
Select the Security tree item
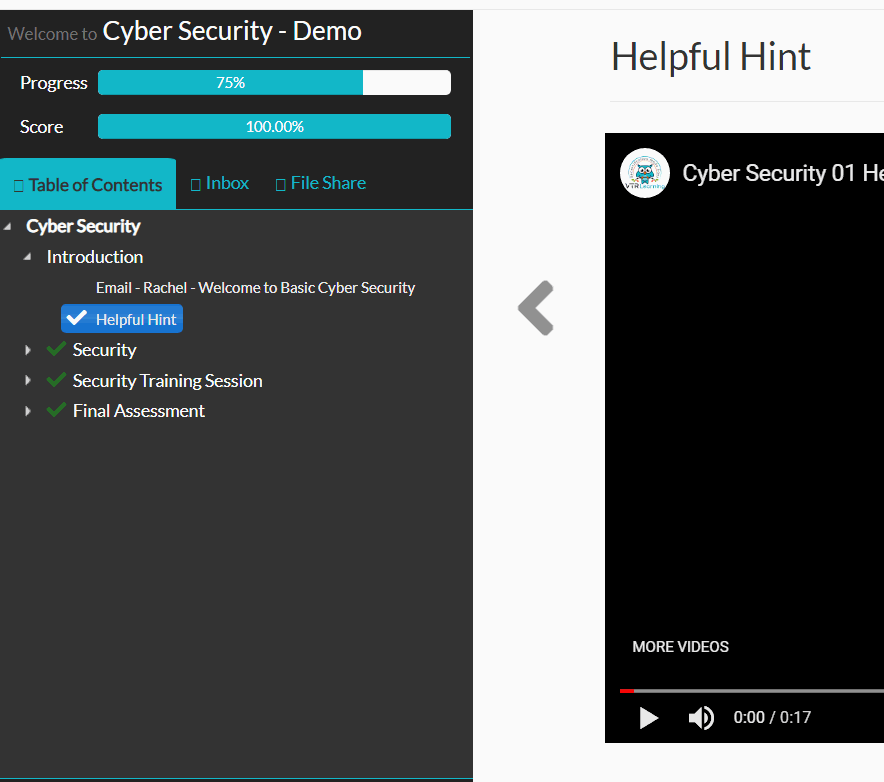[x=104, y=350]
